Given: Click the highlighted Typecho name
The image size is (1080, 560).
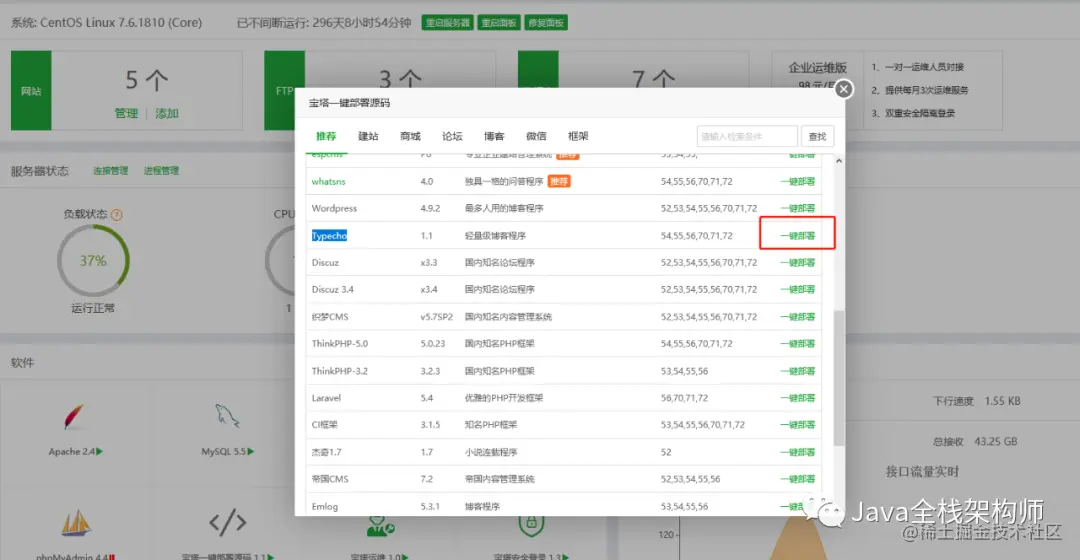Looking at the screenshot, I should 329,236.
